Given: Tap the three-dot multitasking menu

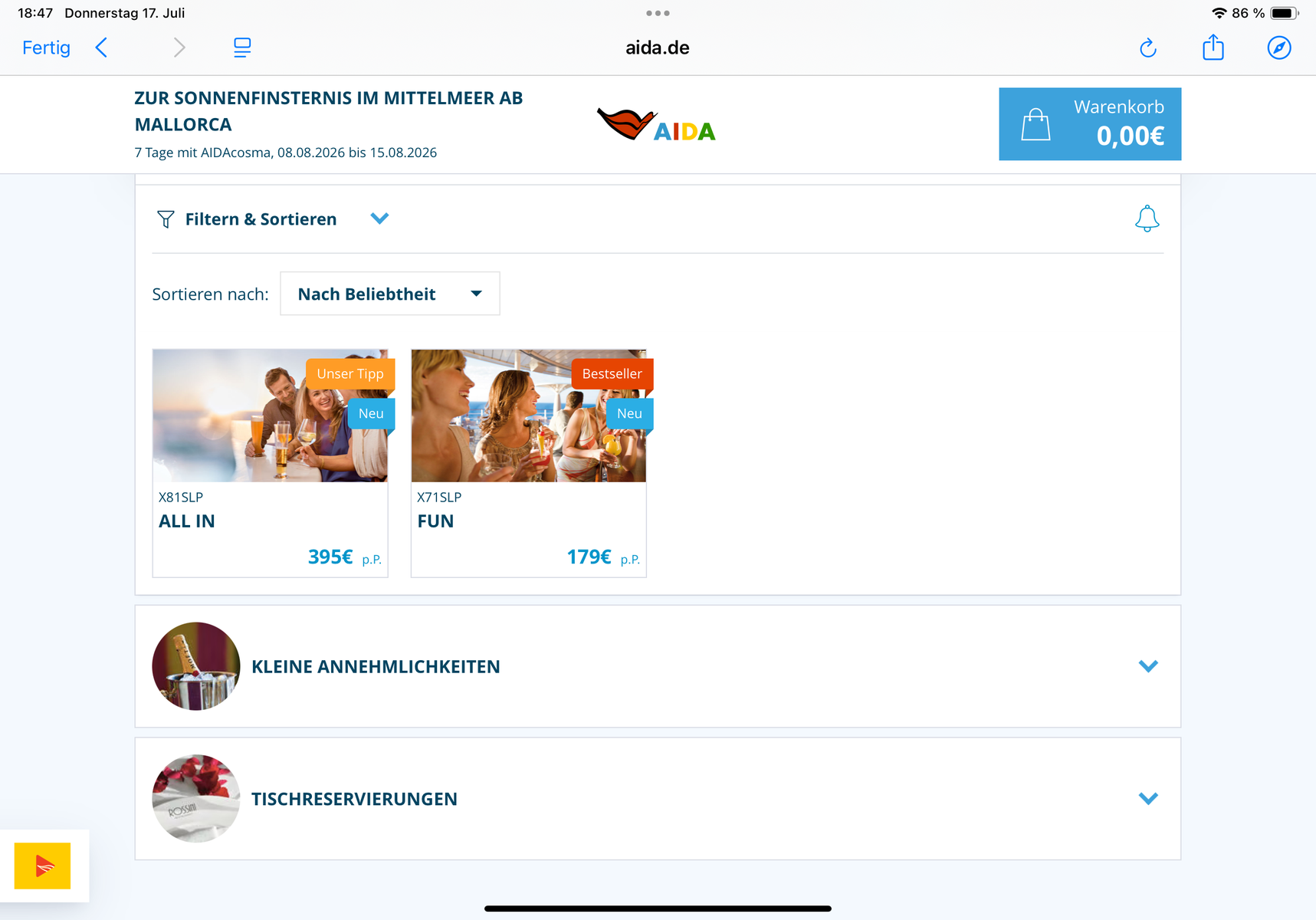Looking at the screenshot, I should tap(658, 13).
